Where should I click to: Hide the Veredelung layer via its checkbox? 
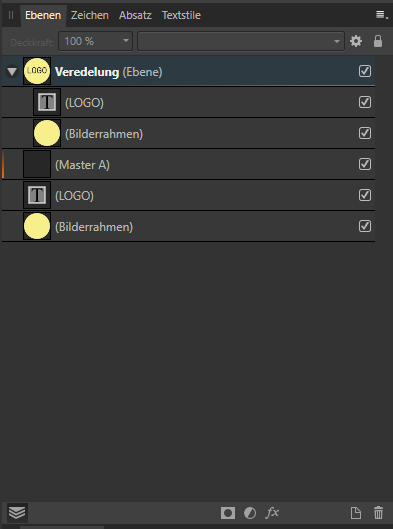(365, 71)
